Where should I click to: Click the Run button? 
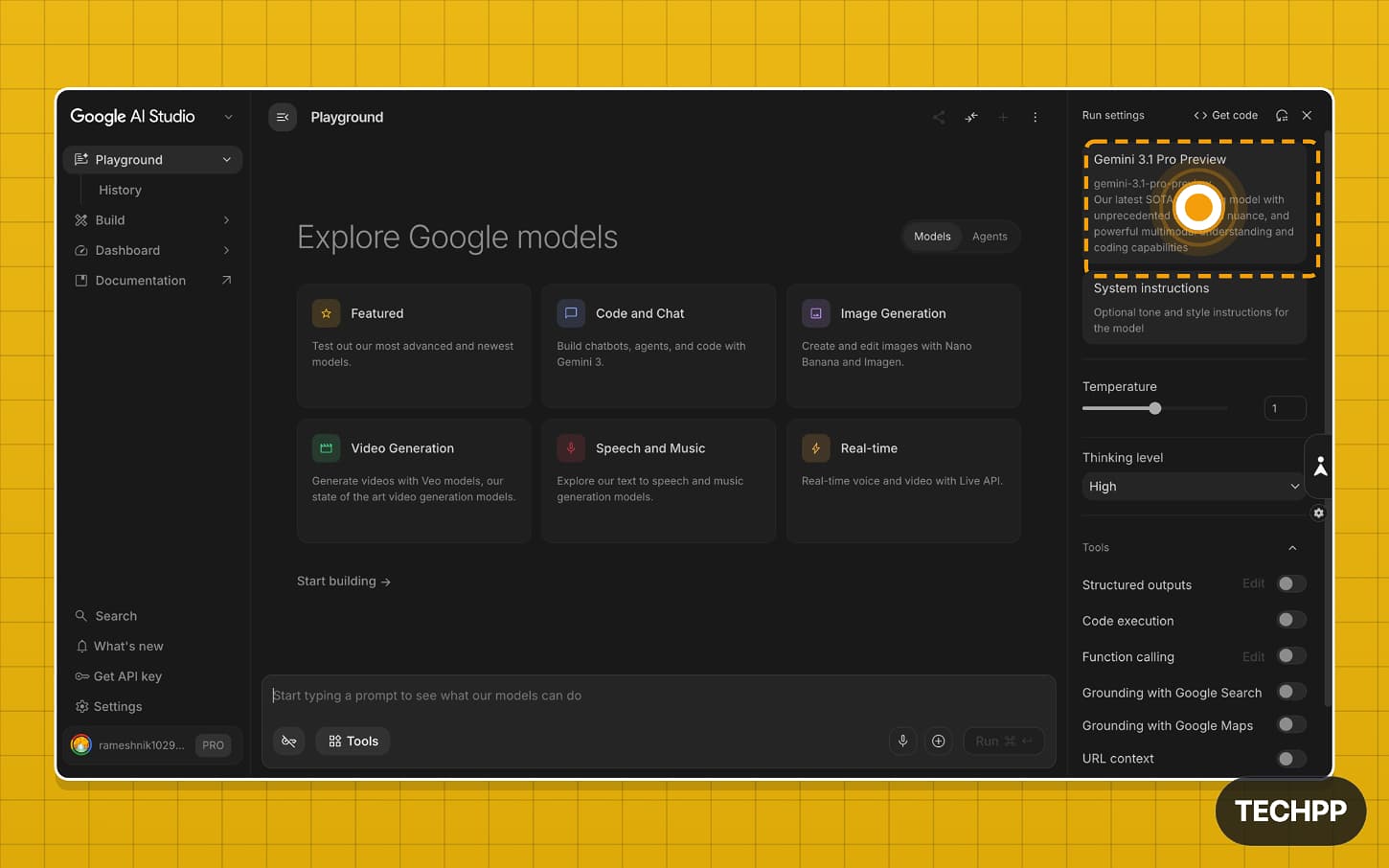[1003, 741]
